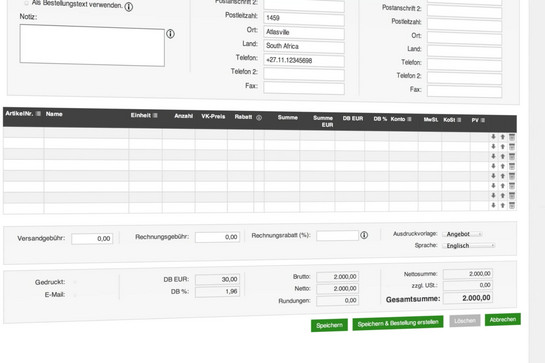Toggle the Gedruckt checkbox
Image resolution: width=545 pixels, height=363 pixels.
(75, 282)
